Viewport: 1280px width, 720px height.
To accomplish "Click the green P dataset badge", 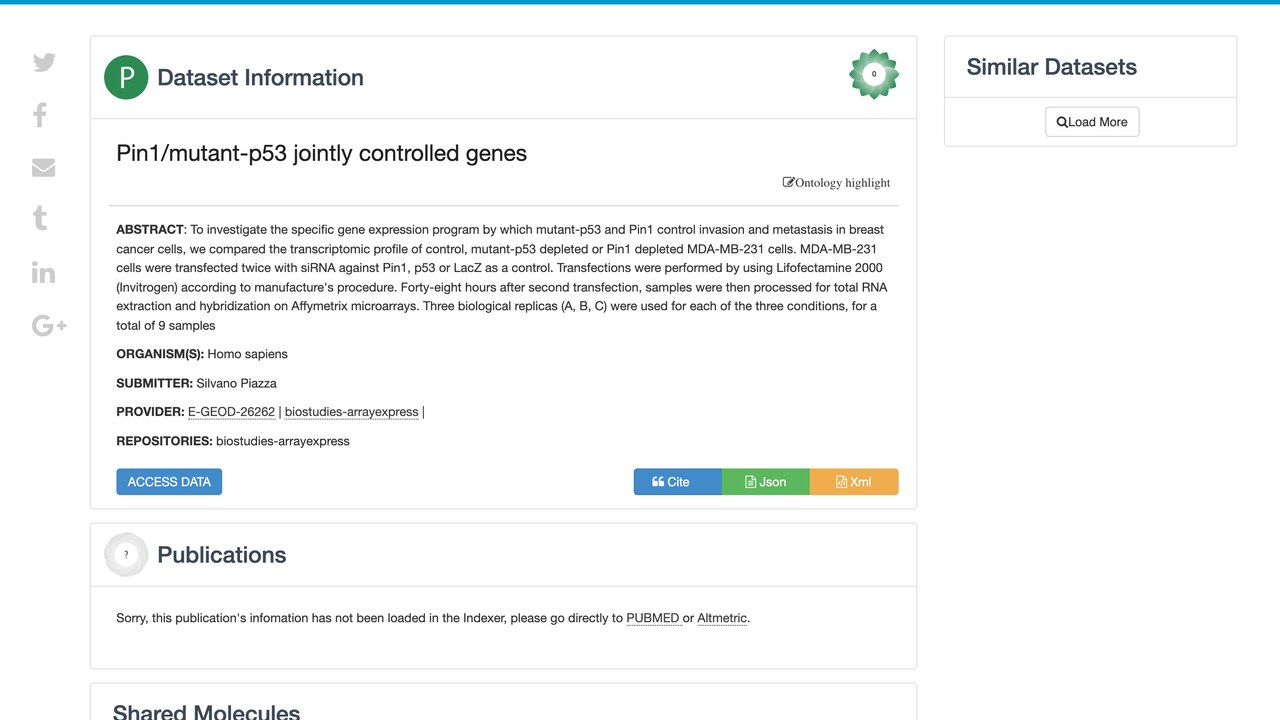I will tap(126, 78).
